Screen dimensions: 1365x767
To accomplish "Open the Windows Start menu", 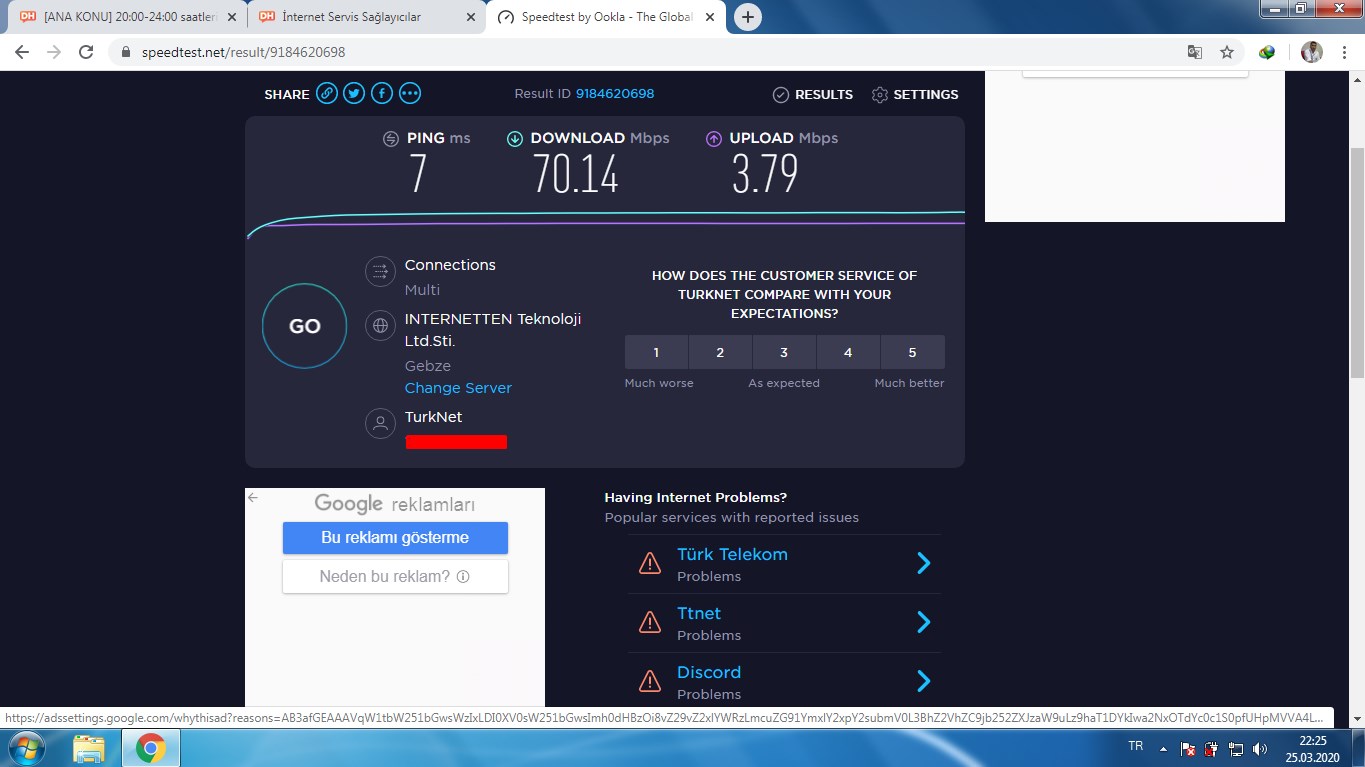I will point(25,747).
